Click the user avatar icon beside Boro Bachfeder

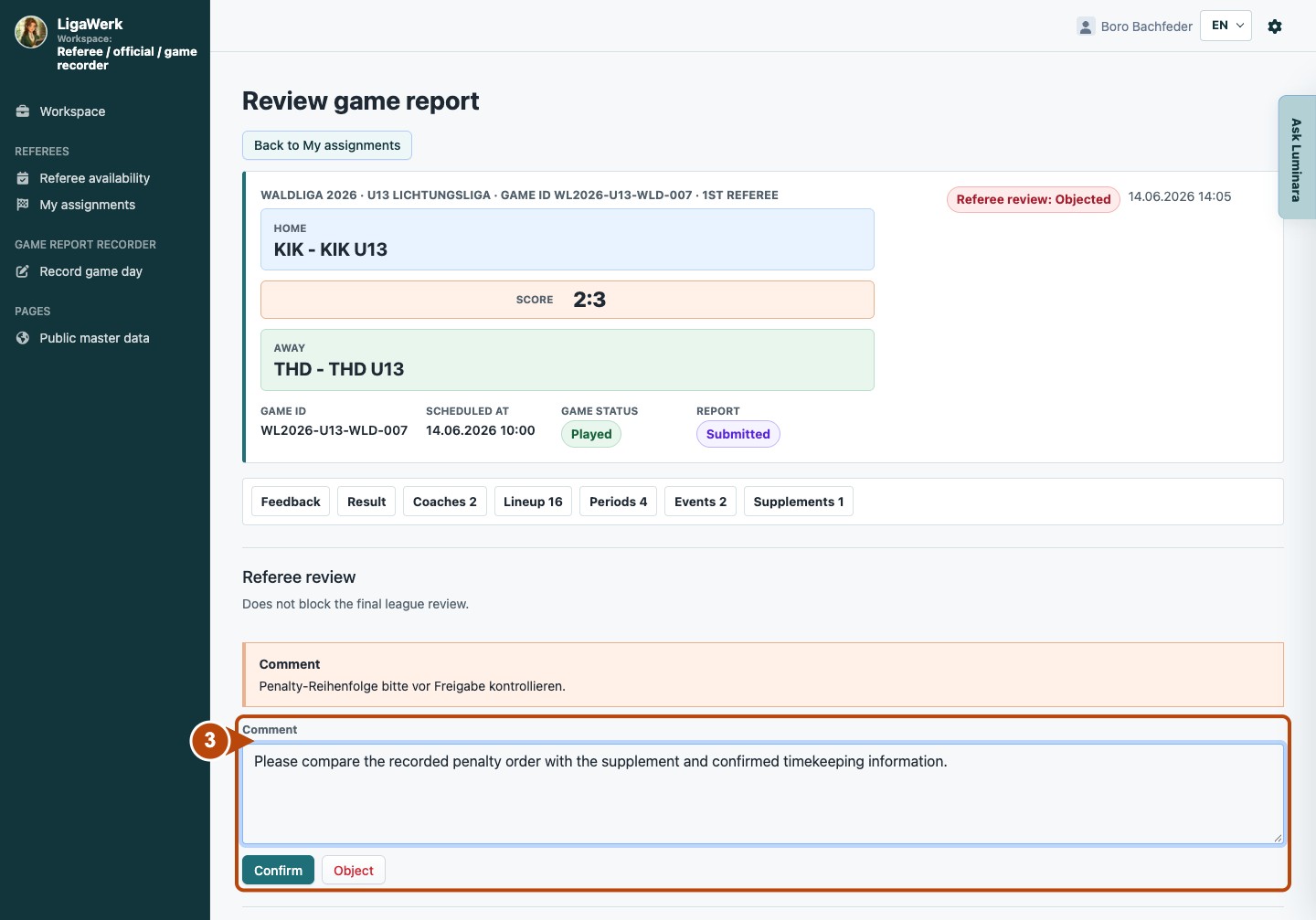click(x=1086, y=26)
